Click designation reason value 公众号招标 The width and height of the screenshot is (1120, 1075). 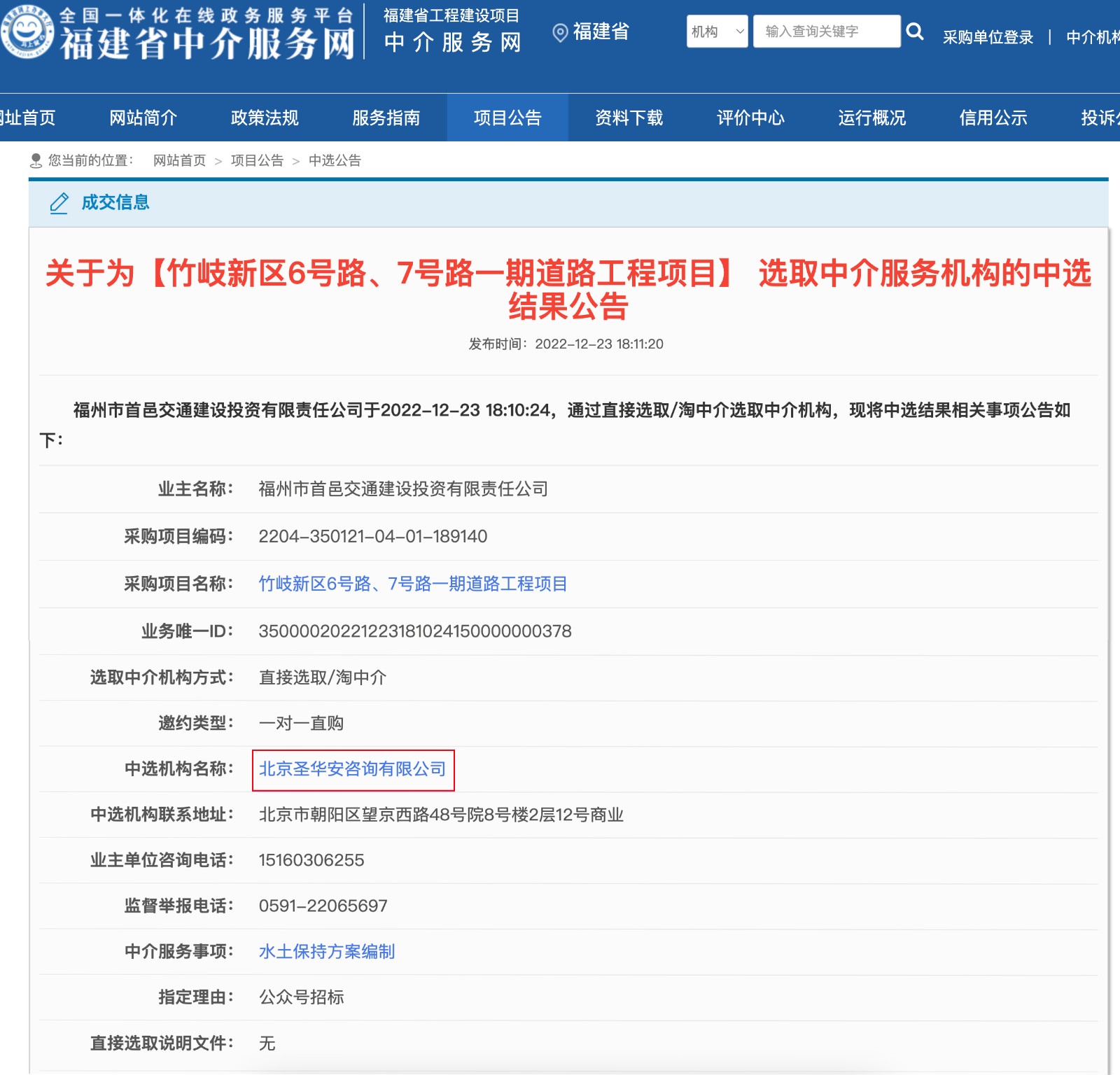click(301, 997)
